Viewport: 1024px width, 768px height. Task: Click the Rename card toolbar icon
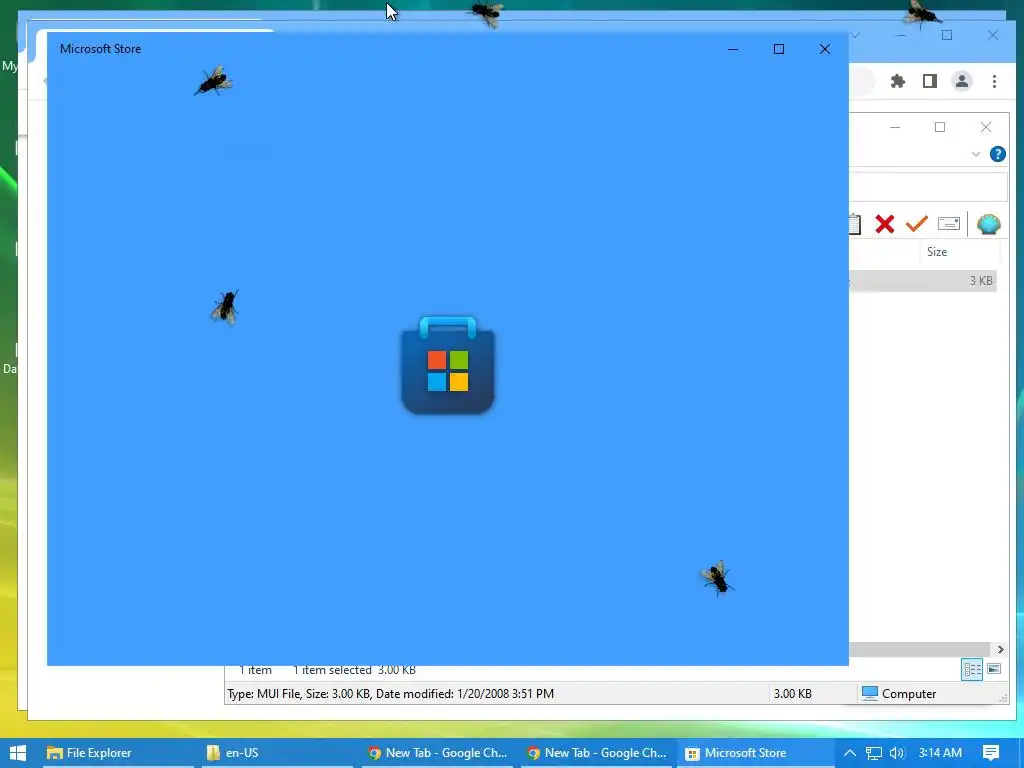pyautogui.click(x=948, y=224)
